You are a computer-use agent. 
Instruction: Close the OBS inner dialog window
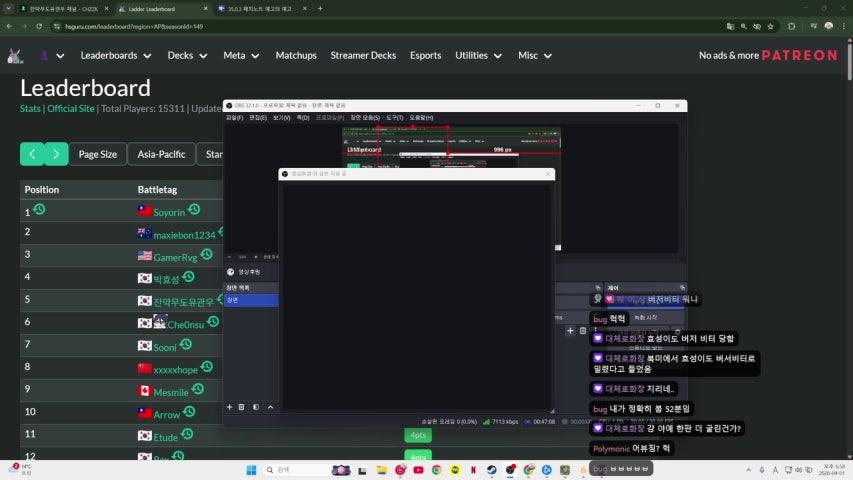(548, 174)
